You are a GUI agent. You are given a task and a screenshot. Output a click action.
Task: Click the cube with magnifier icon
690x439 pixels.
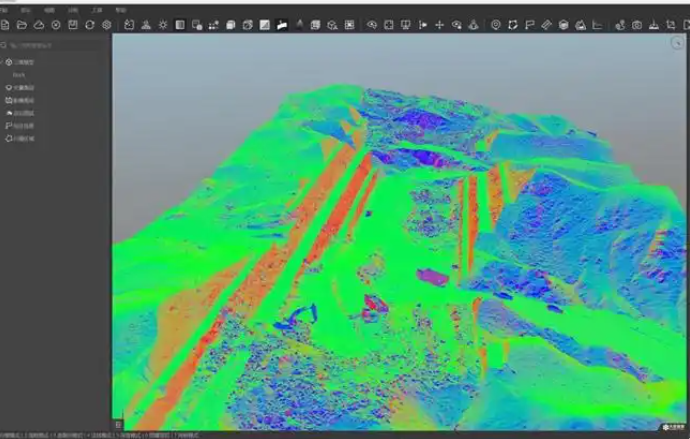coord(332,25)
